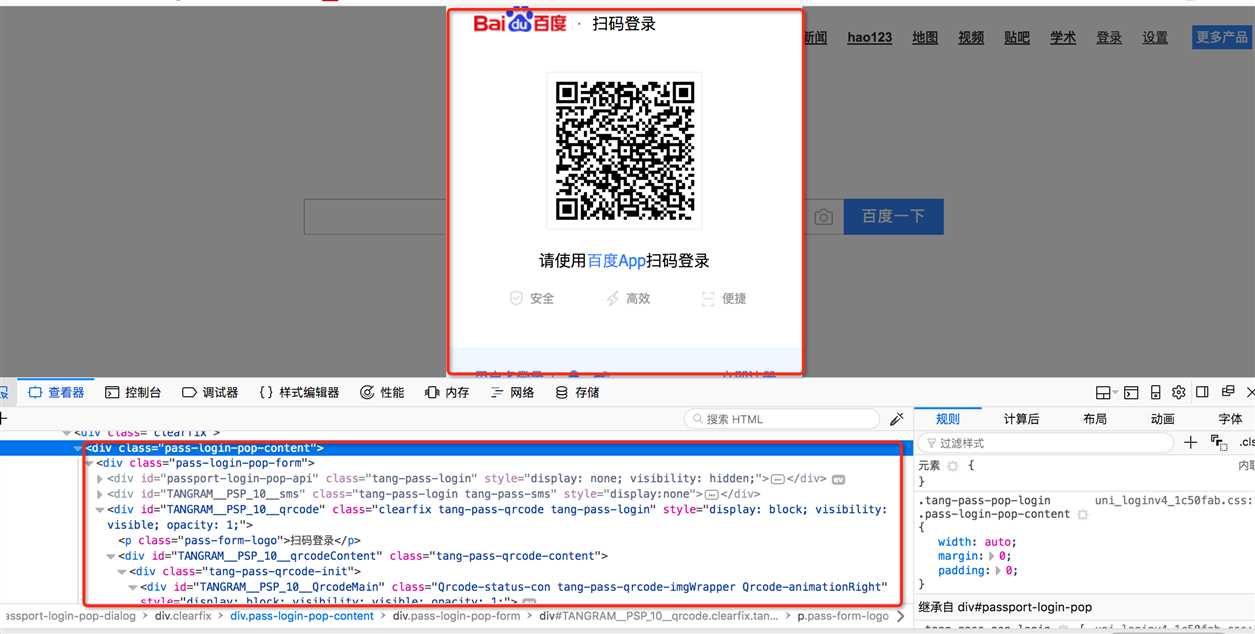The image size is (1255, 634).
Task: Switch to the 控制台 console tab
Action: [133, 393]
